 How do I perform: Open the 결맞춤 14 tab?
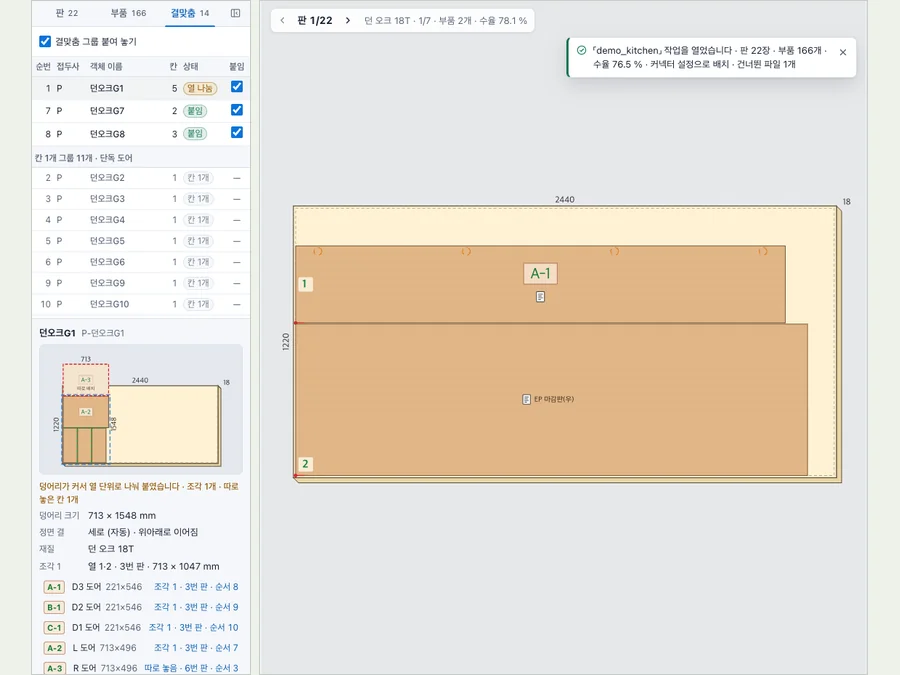coord(189,13)
